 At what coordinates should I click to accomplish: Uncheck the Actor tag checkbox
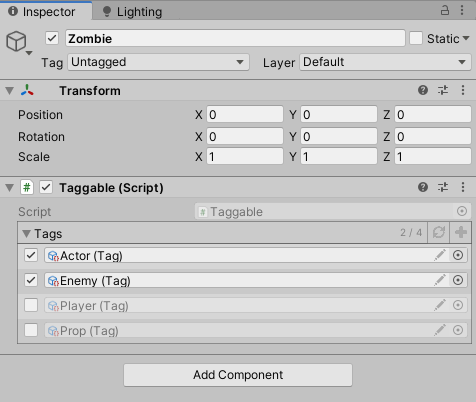tap(31, 255)
